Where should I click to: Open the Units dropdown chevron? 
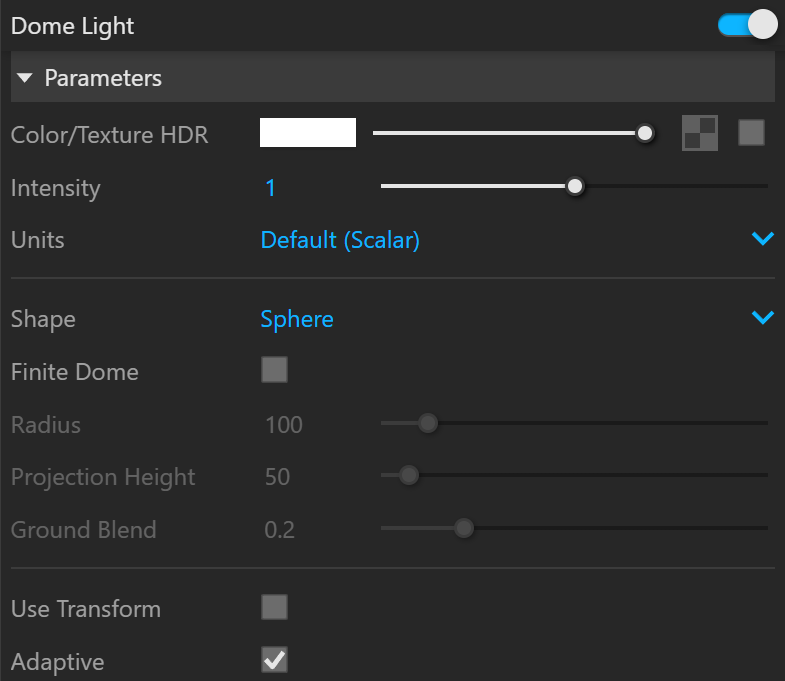pyautogui.click(x=763, y=239)
